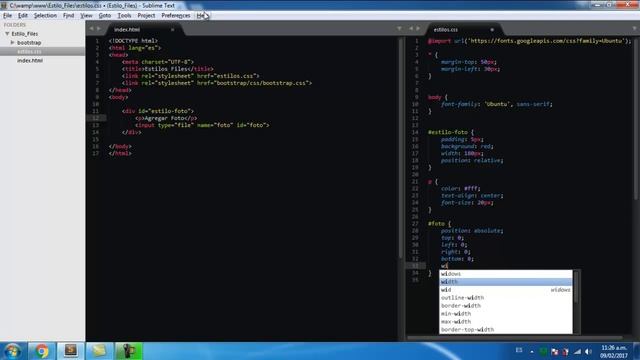Choose 'width' from autocomplete list
The image size is (640, 360).
point(506,282)
